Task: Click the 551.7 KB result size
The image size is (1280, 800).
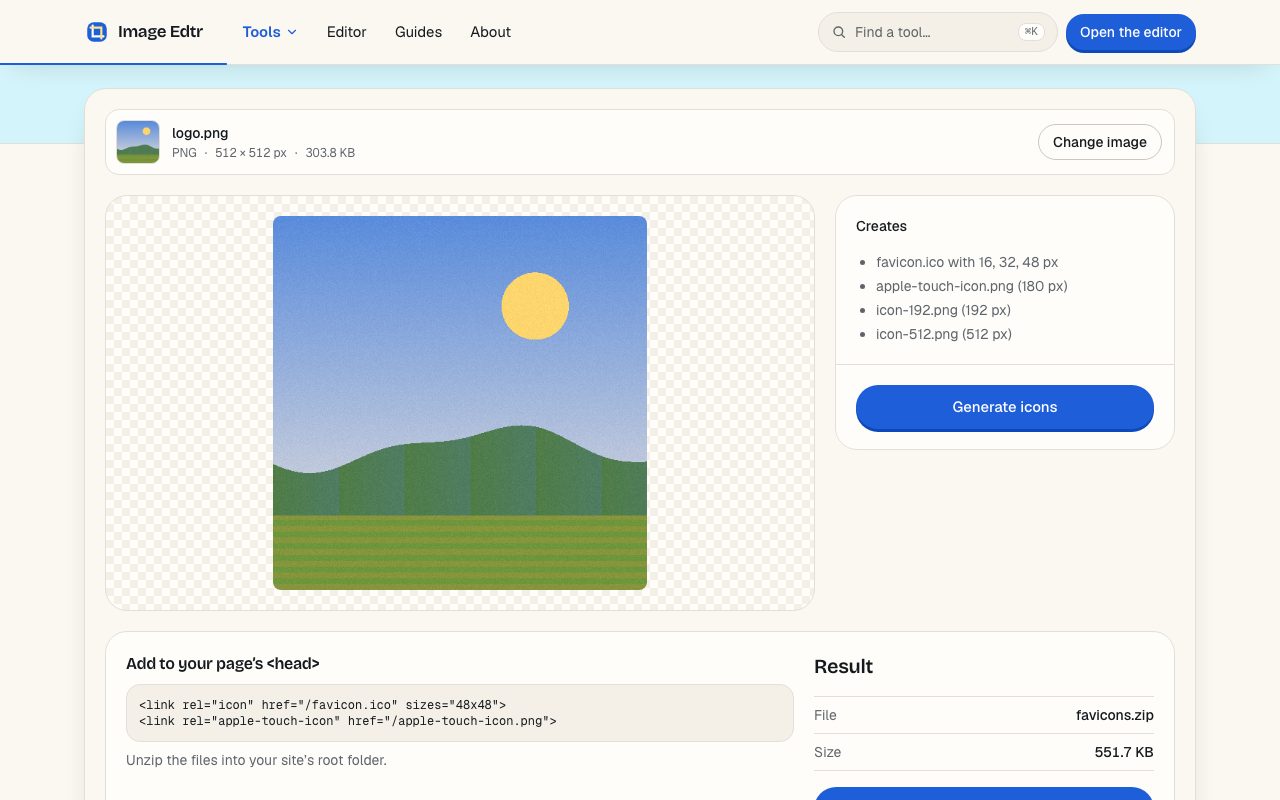Action: pos(1124,752)
